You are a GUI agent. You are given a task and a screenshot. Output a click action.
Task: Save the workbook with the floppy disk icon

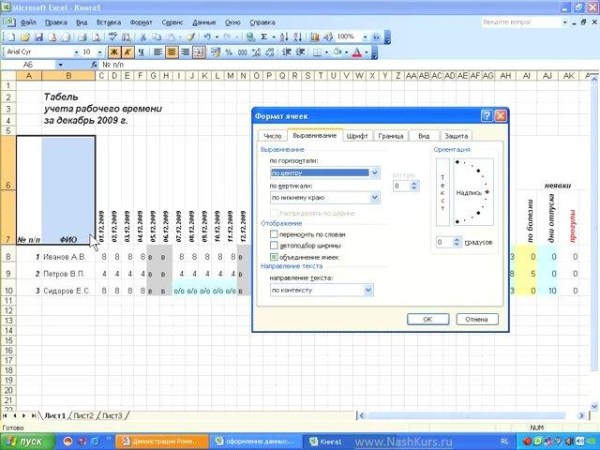click(39, 37)
